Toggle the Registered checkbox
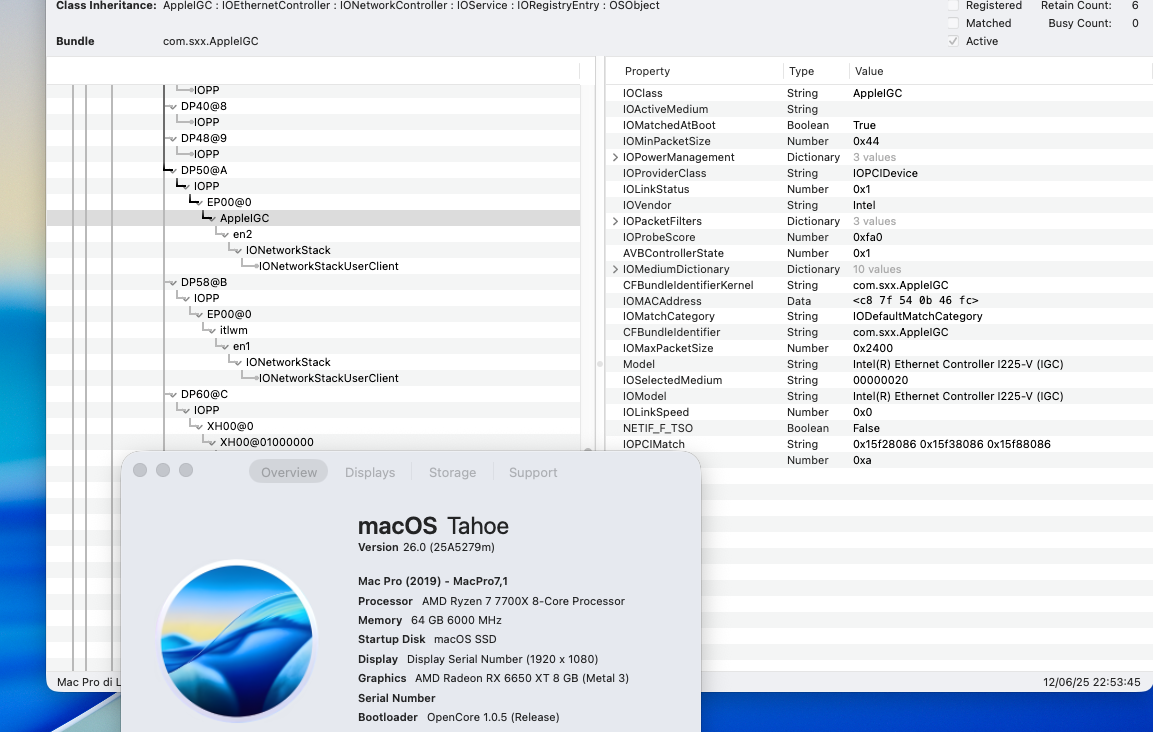The image size is (1153, 732). [953, 5]
